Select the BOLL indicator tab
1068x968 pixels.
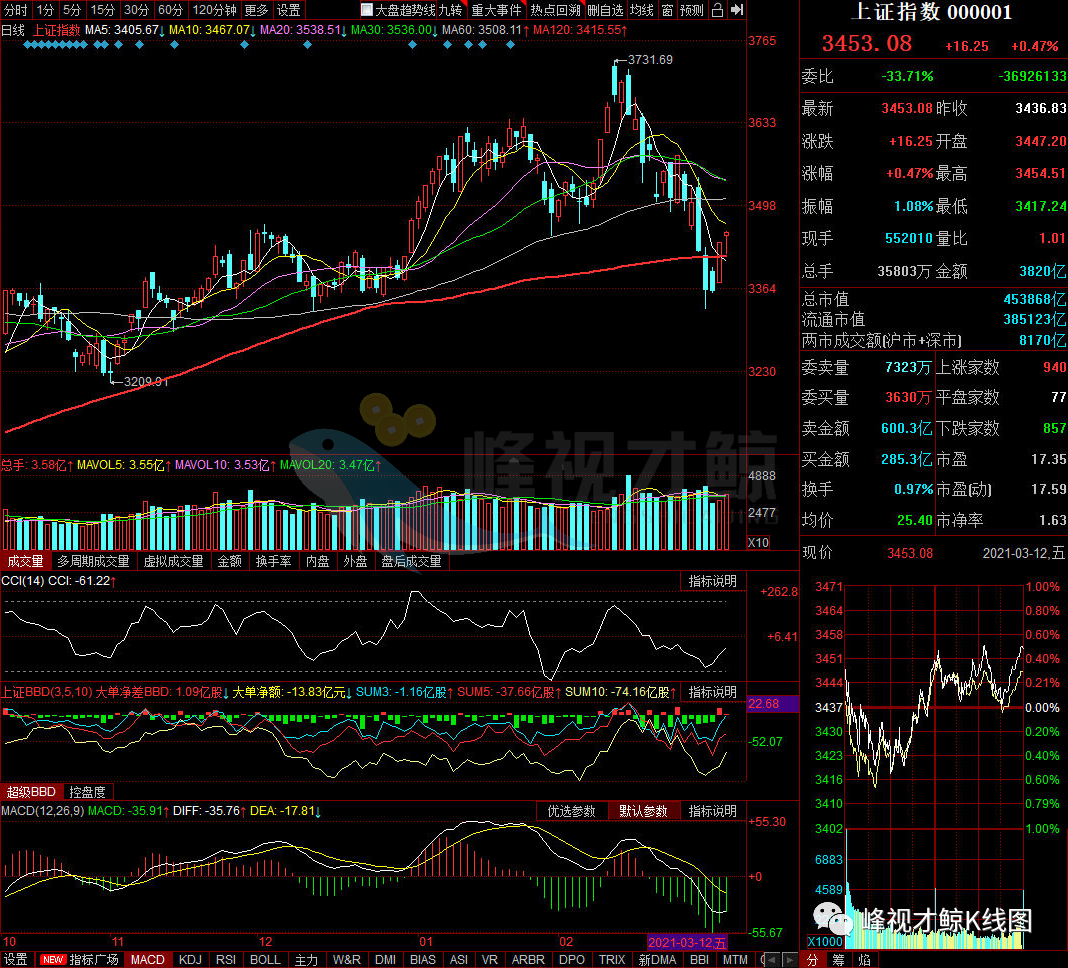pos(265,960)
